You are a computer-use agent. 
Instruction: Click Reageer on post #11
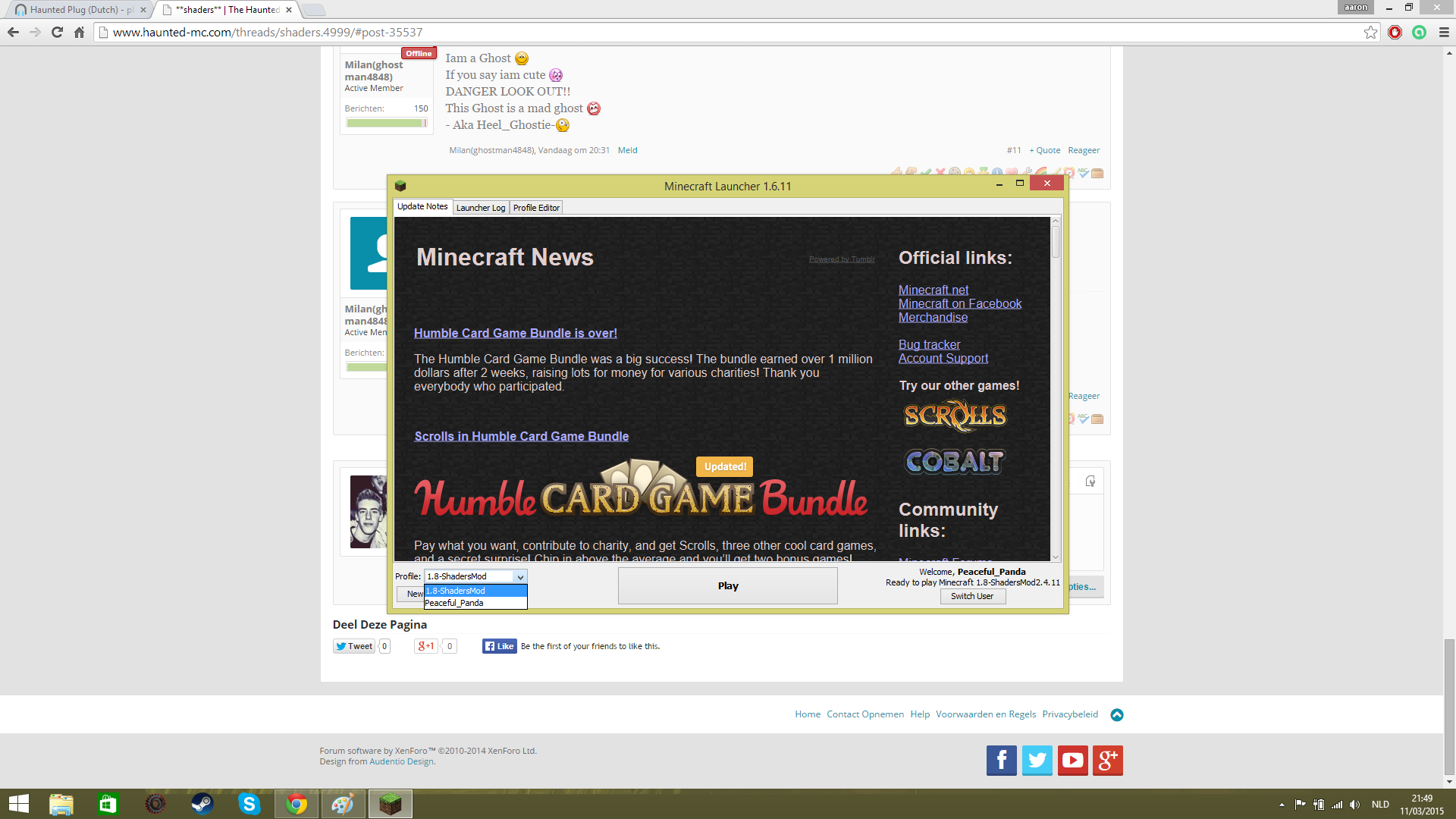pos(1084,150)
